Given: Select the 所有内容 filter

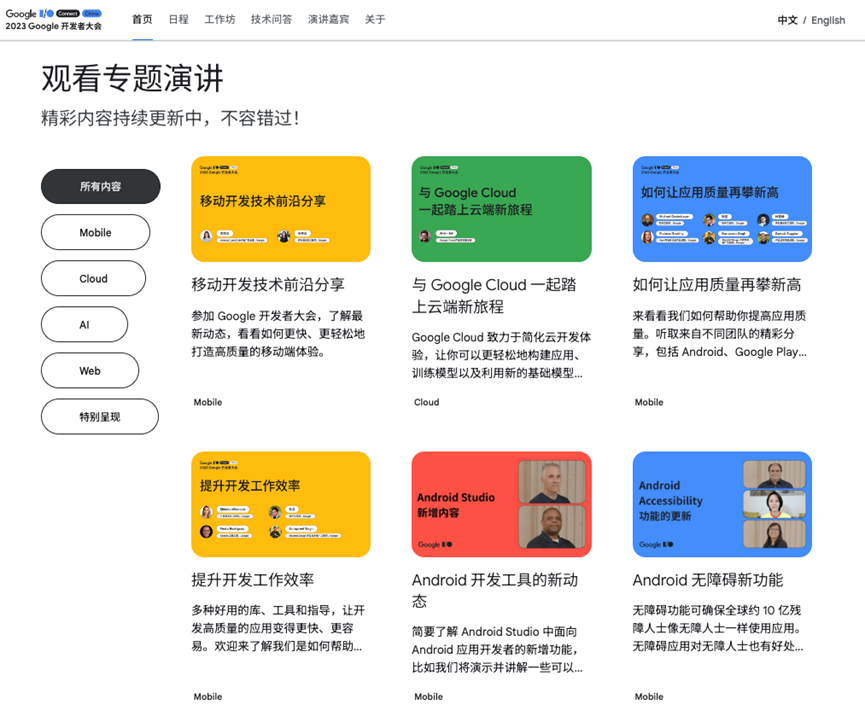Looking at the screenshot, I should tap(100, 186).
